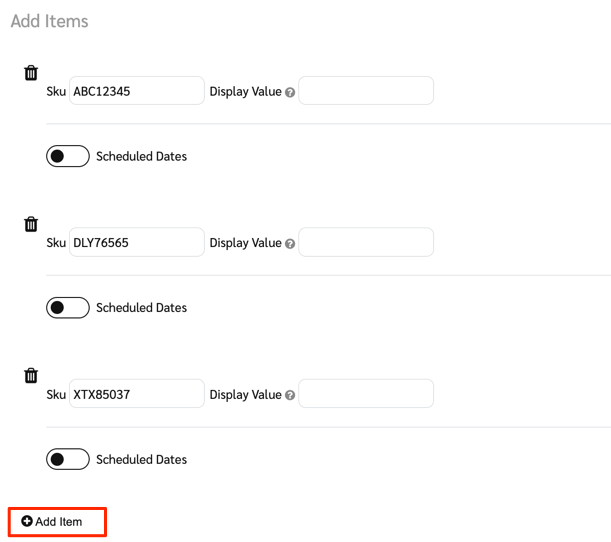611x542 pixels.
Task: Click the Display Value field for ABC12345
Action: pos(366,91)
